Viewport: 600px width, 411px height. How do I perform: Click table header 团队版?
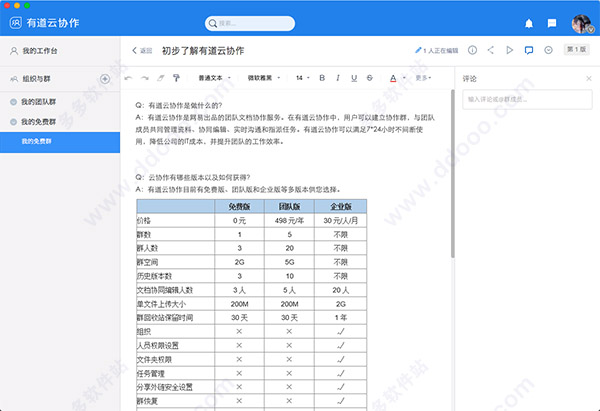pos(289,207)
